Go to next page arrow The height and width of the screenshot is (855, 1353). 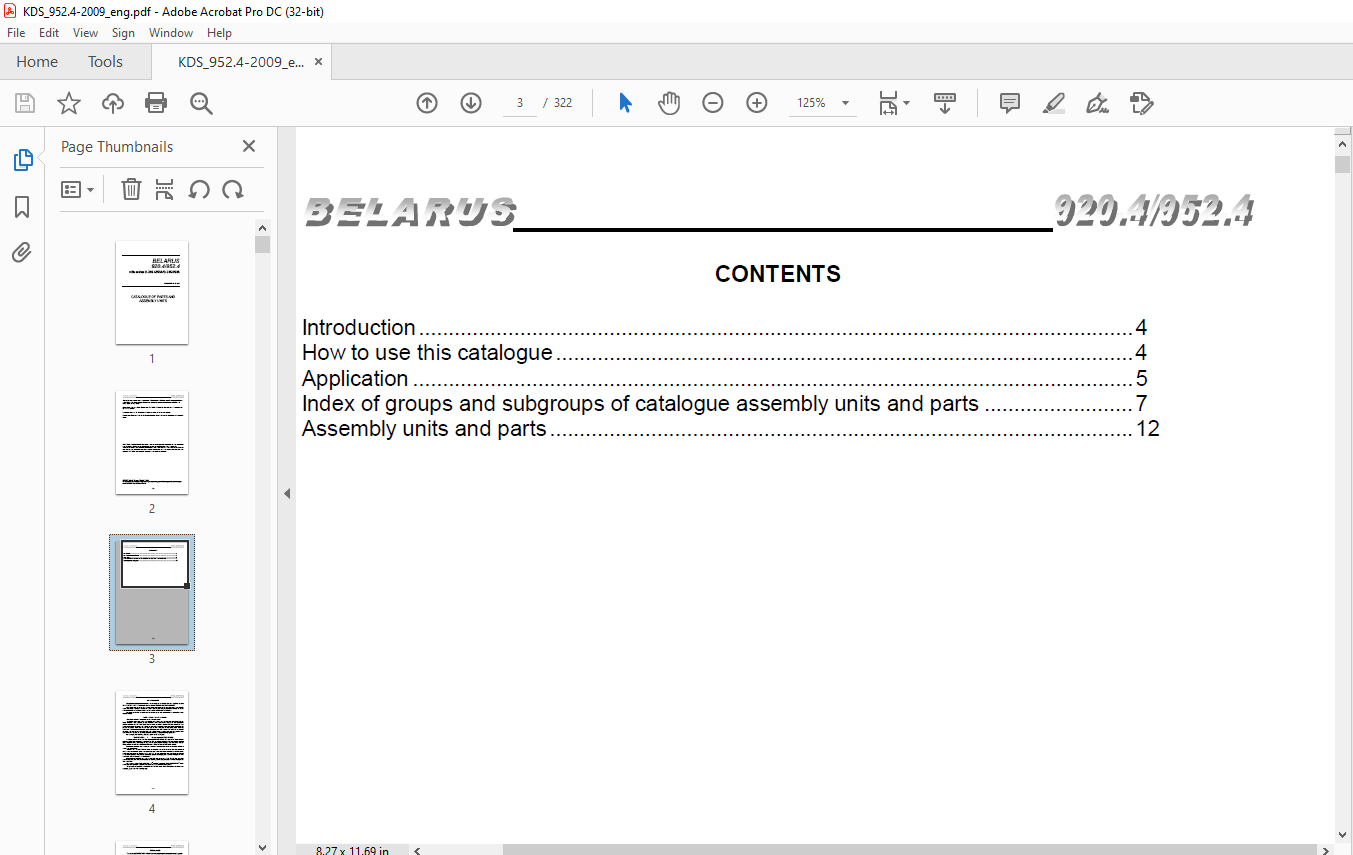pyautogui.click(x=471, y=103)
